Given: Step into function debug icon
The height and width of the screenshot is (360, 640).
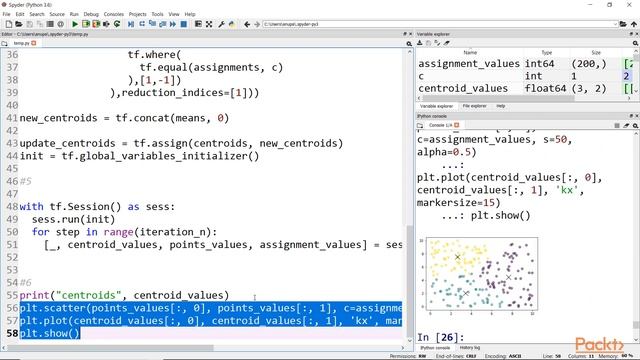Looking at the screenshot, I should click(x=152, y=24).
